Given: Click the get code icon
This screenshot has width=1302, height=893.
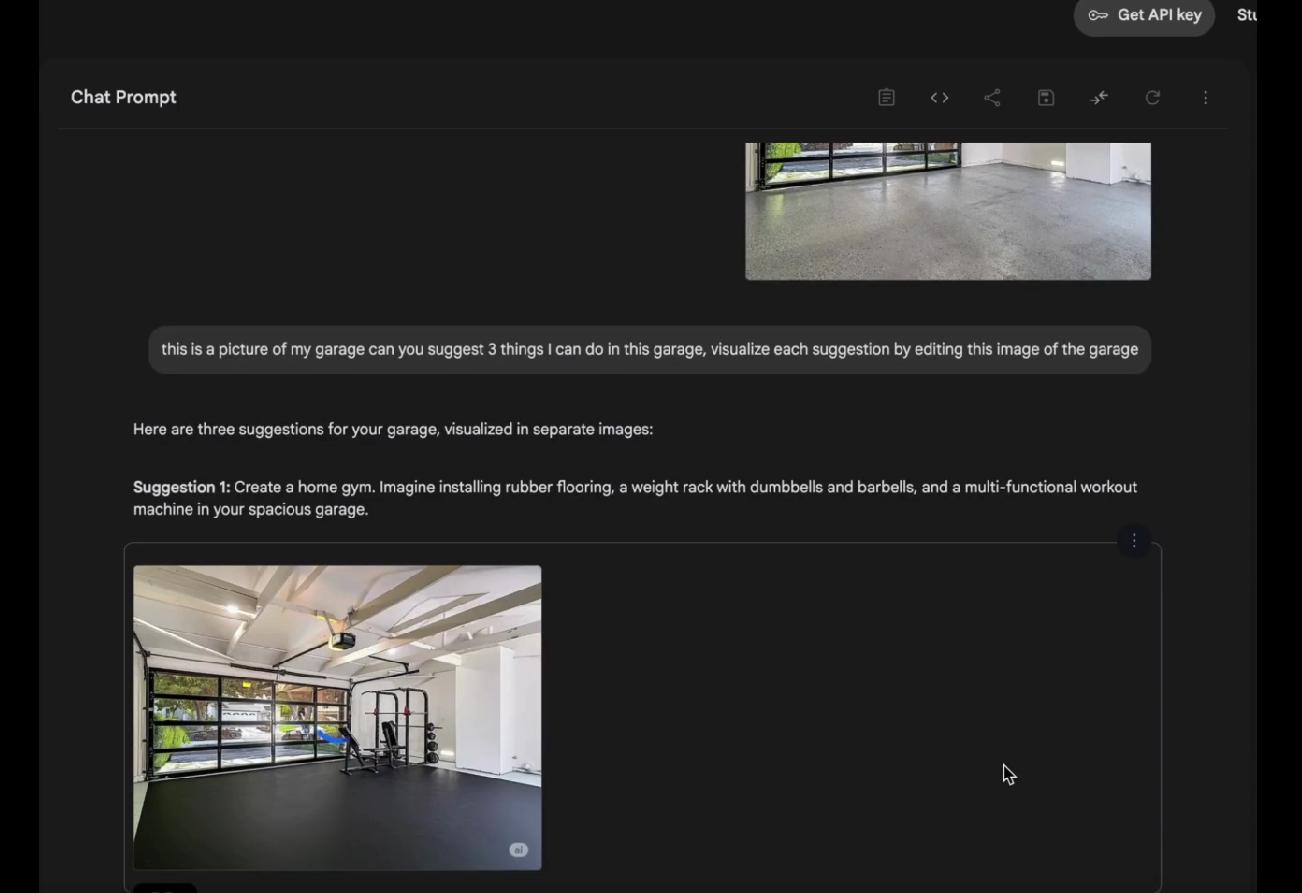Looking at the screenshot, I should 939,97.
